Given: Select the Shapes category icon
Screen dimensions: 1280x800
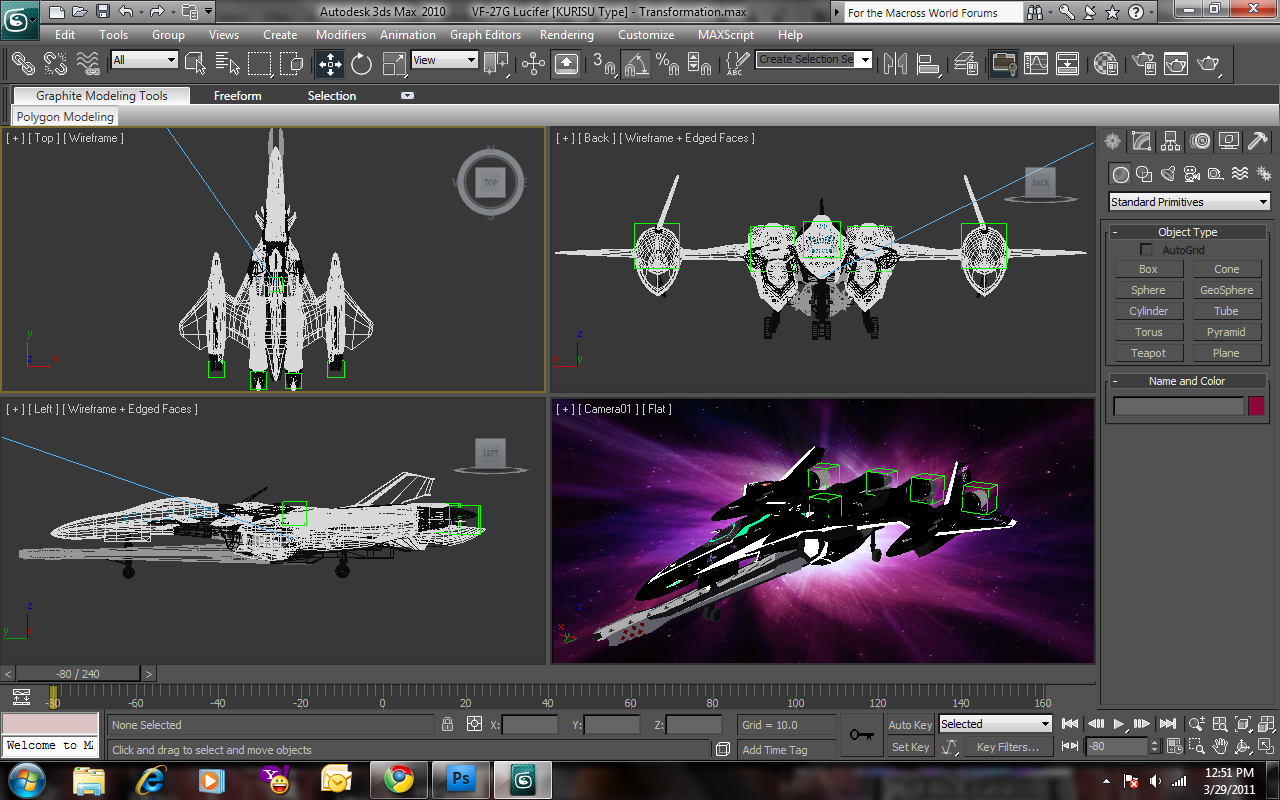Looking at the screenshot, I should tap(1144, 174).
